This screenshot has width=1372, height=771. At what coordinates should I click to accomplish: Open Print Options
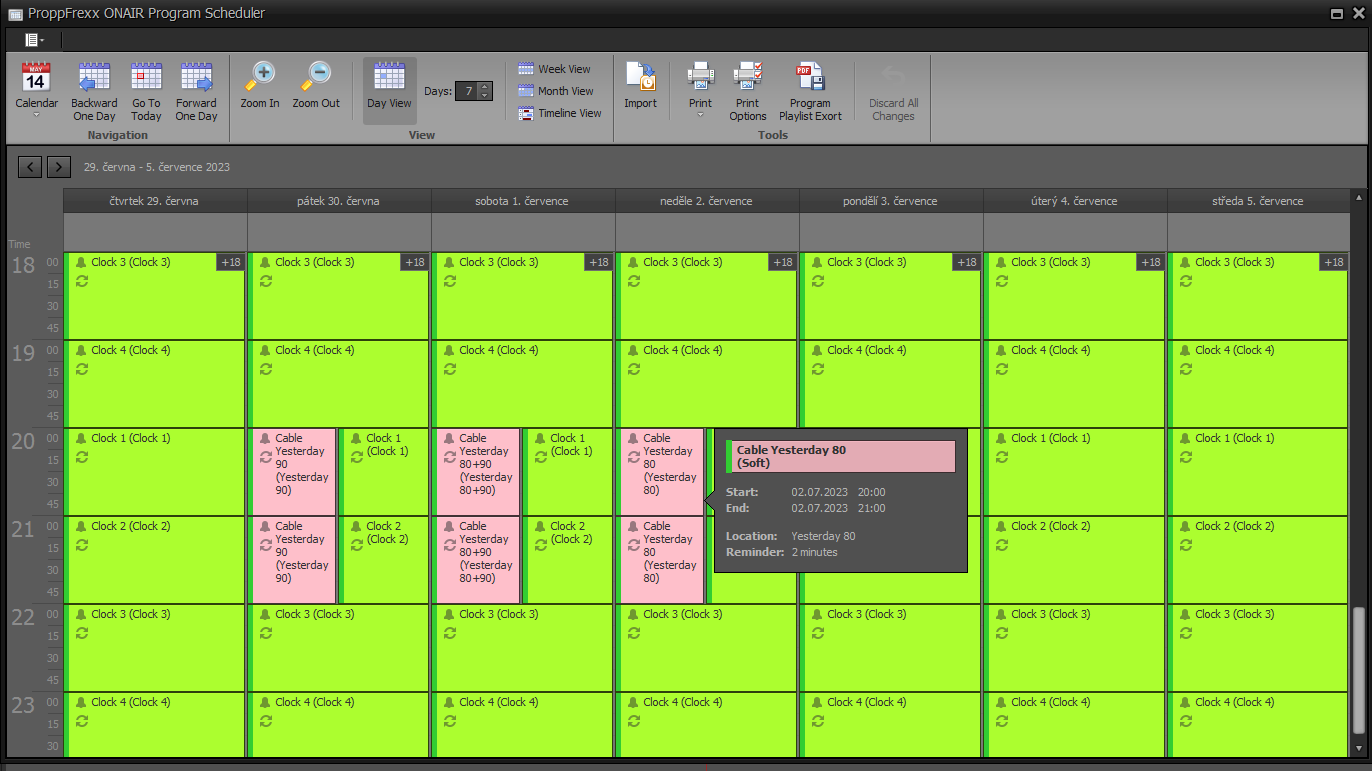pos(748,90)
